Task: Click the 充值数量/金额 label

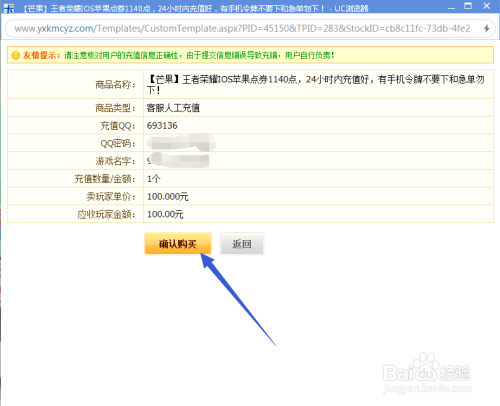Action: (x=105, y=179)
